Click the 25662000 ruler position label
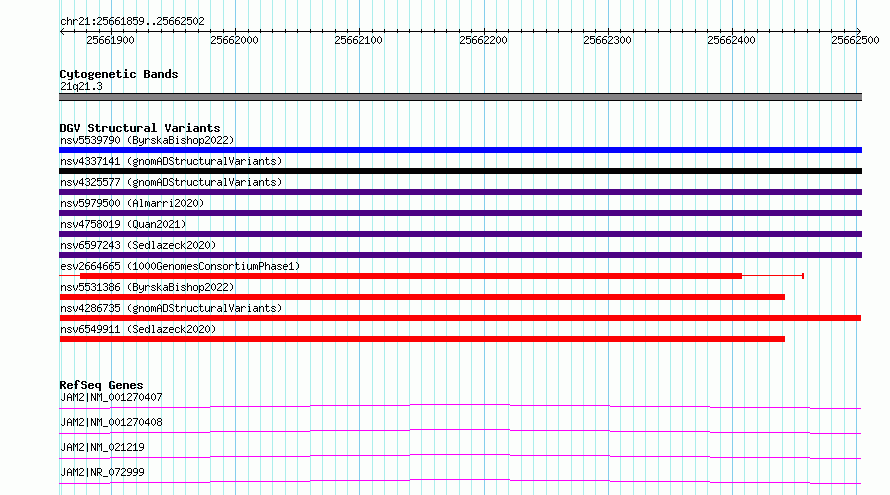 pos(234,40)
